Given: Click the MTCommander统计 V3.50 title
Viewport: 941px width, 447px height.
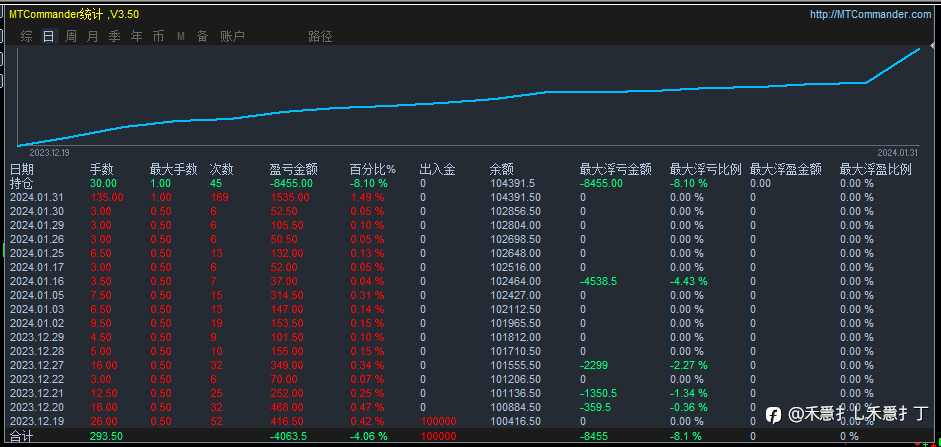Looking at the screenshot, I should click(74, 14).
